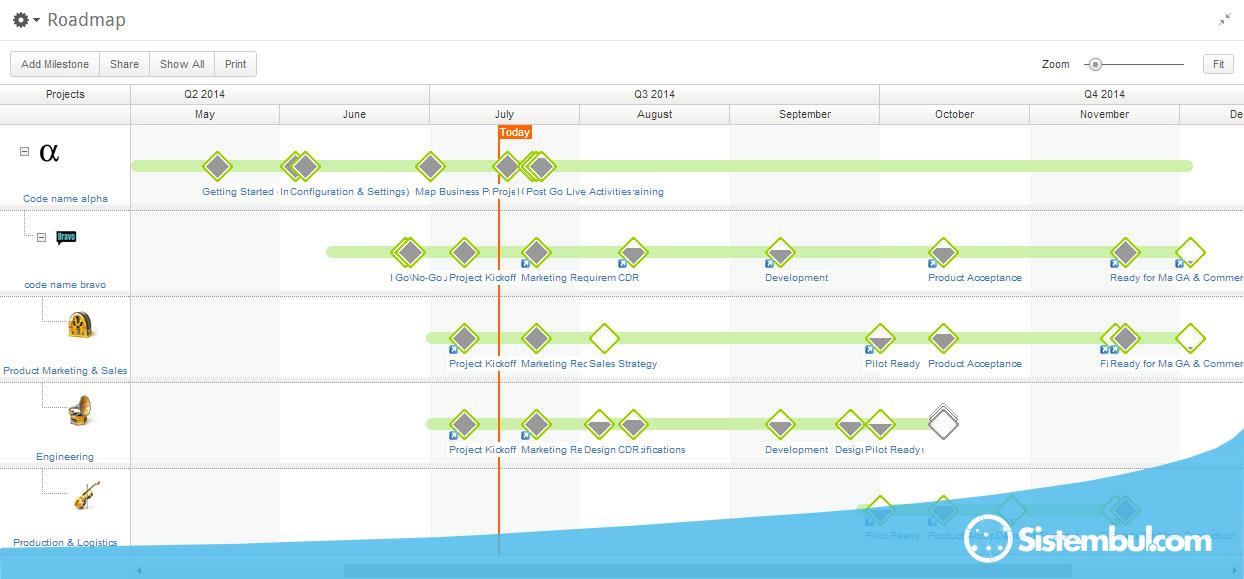
Task: Click the Engineering gramophone icon
Action: [x=81, y=410]
